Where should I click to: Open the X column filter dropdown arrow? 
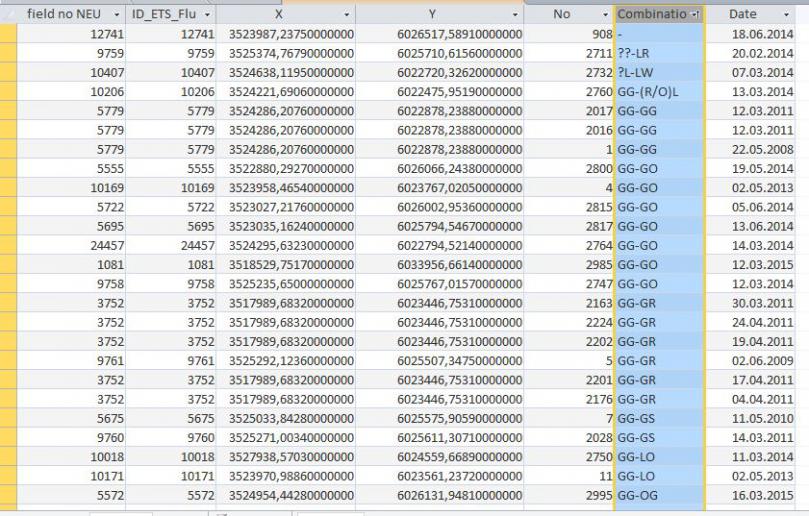point(347,15)
